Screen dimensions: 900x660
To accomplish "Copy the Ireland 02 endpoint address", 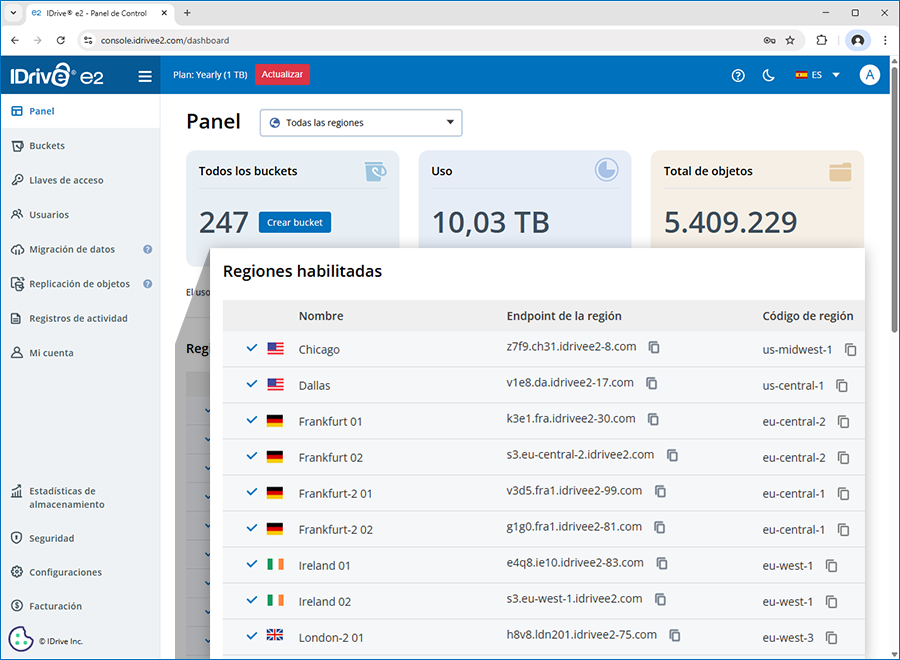I will (x=660, y=600).
